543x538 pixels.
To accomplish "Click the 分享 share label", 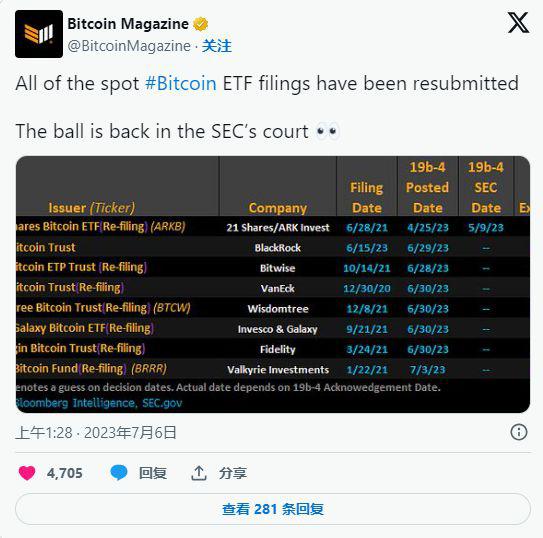I will click(x=233, y=473).
